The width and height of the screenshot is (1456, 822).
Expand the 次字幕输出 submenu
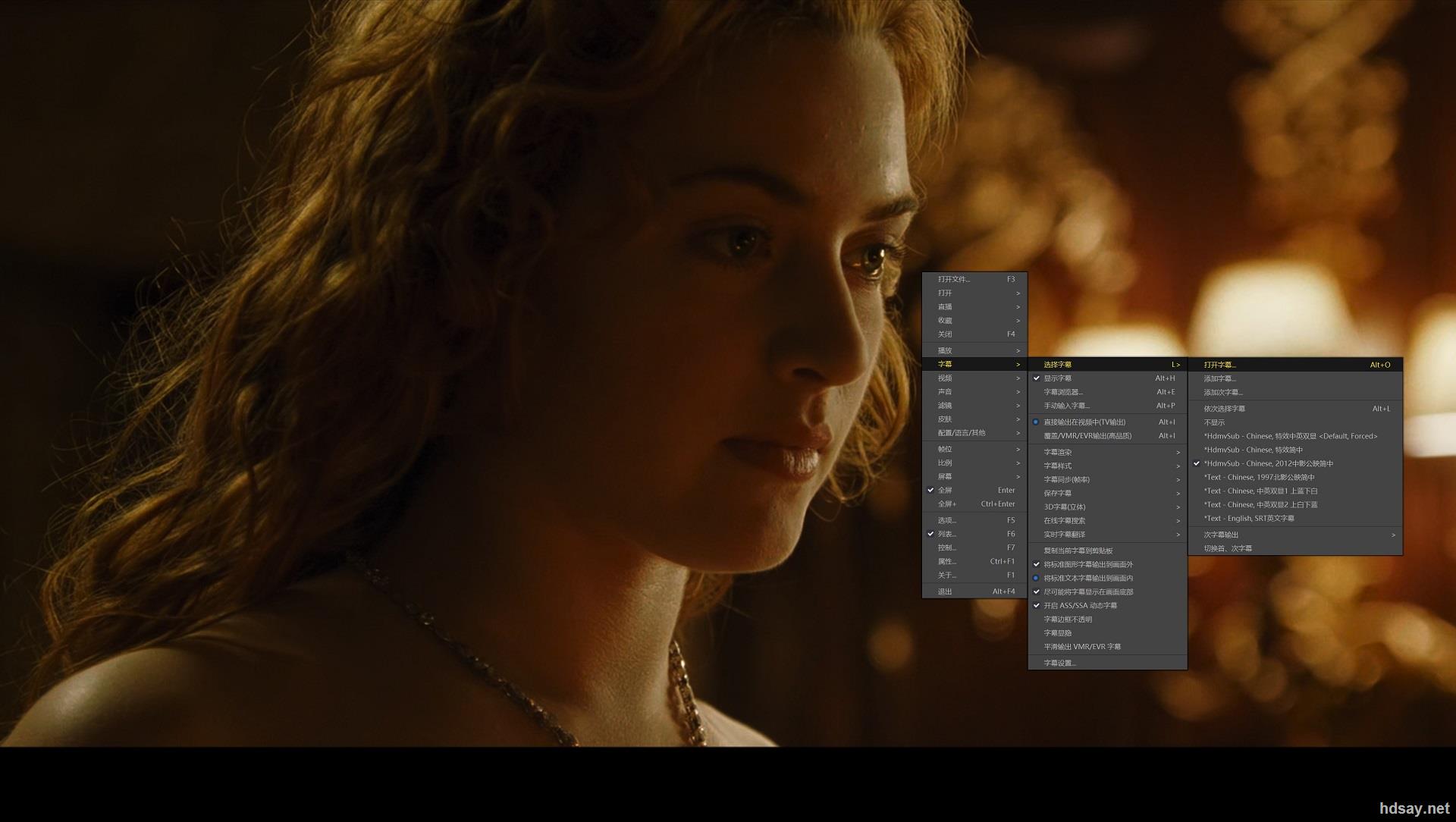pos(1295,535)
